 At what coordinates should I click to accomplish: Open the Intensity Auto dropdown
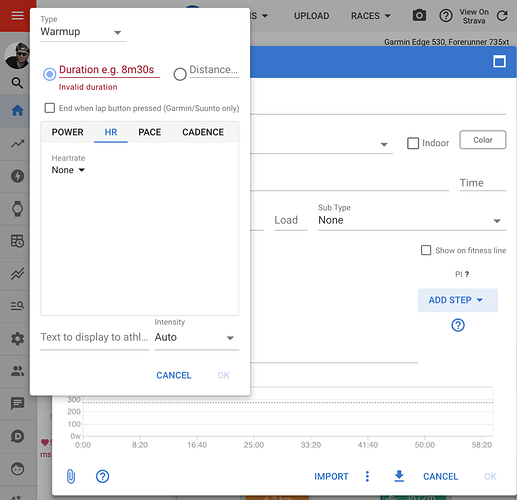(x=197, y=337)
